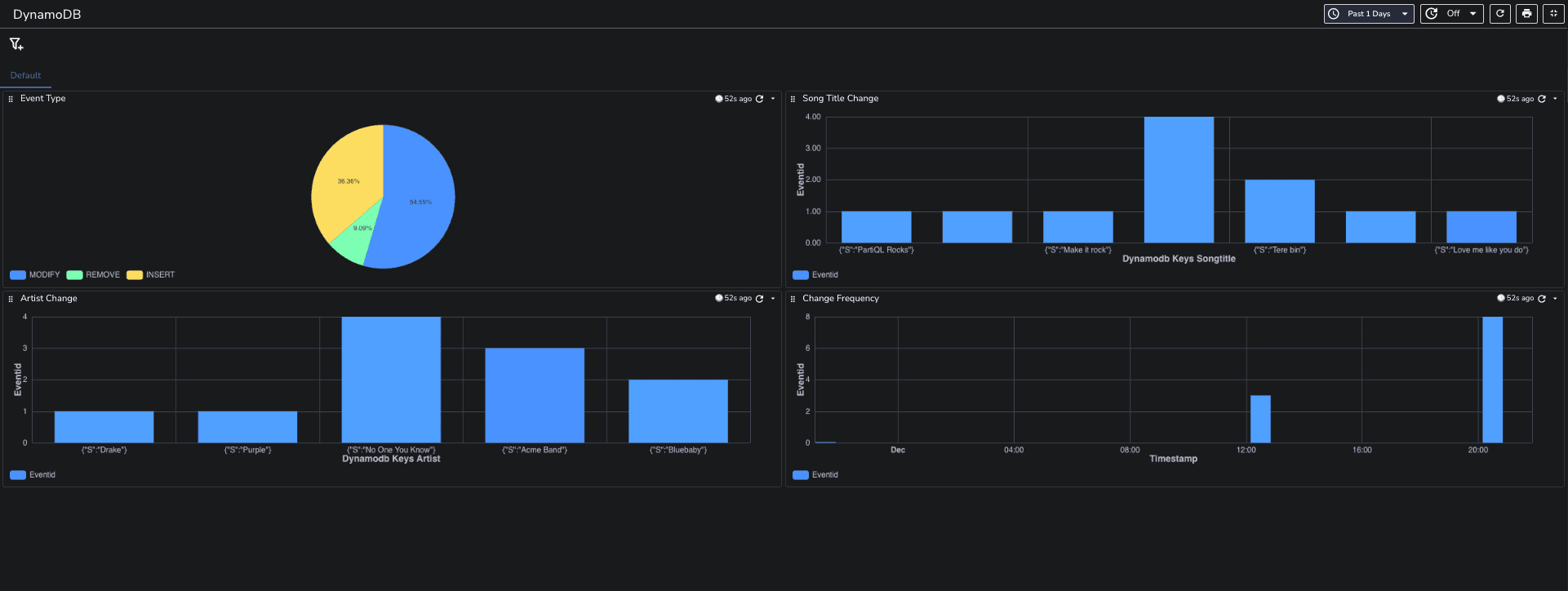Viewport: 1568px width, 591px height.
Task: Click the Eventid legend in Song Title Change
Action: 815,275
